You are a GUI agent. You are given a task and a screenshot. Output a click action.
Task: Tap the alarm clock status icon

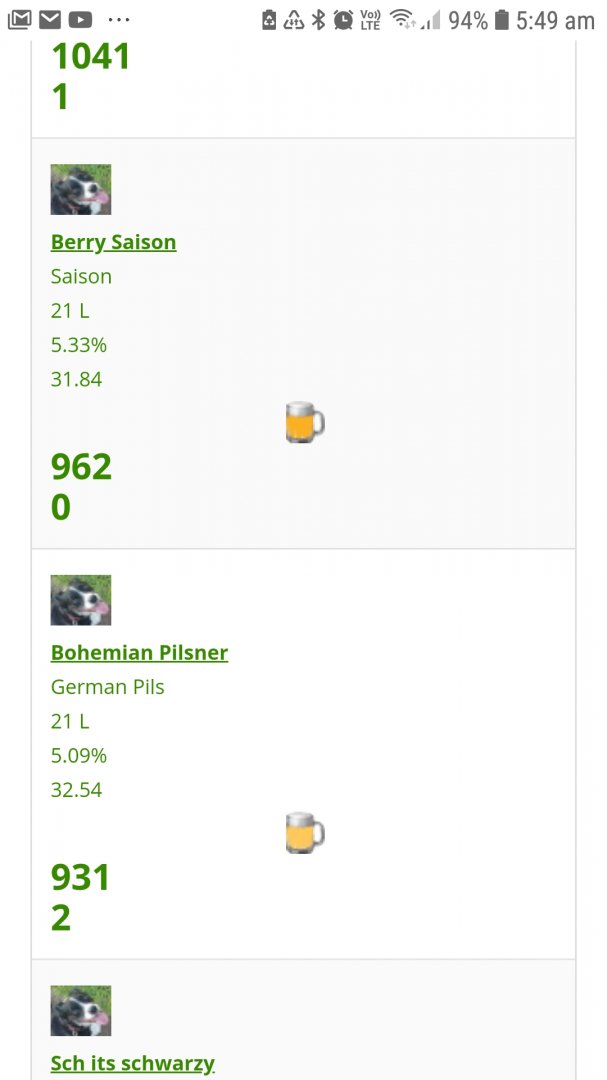pos(342,20)
